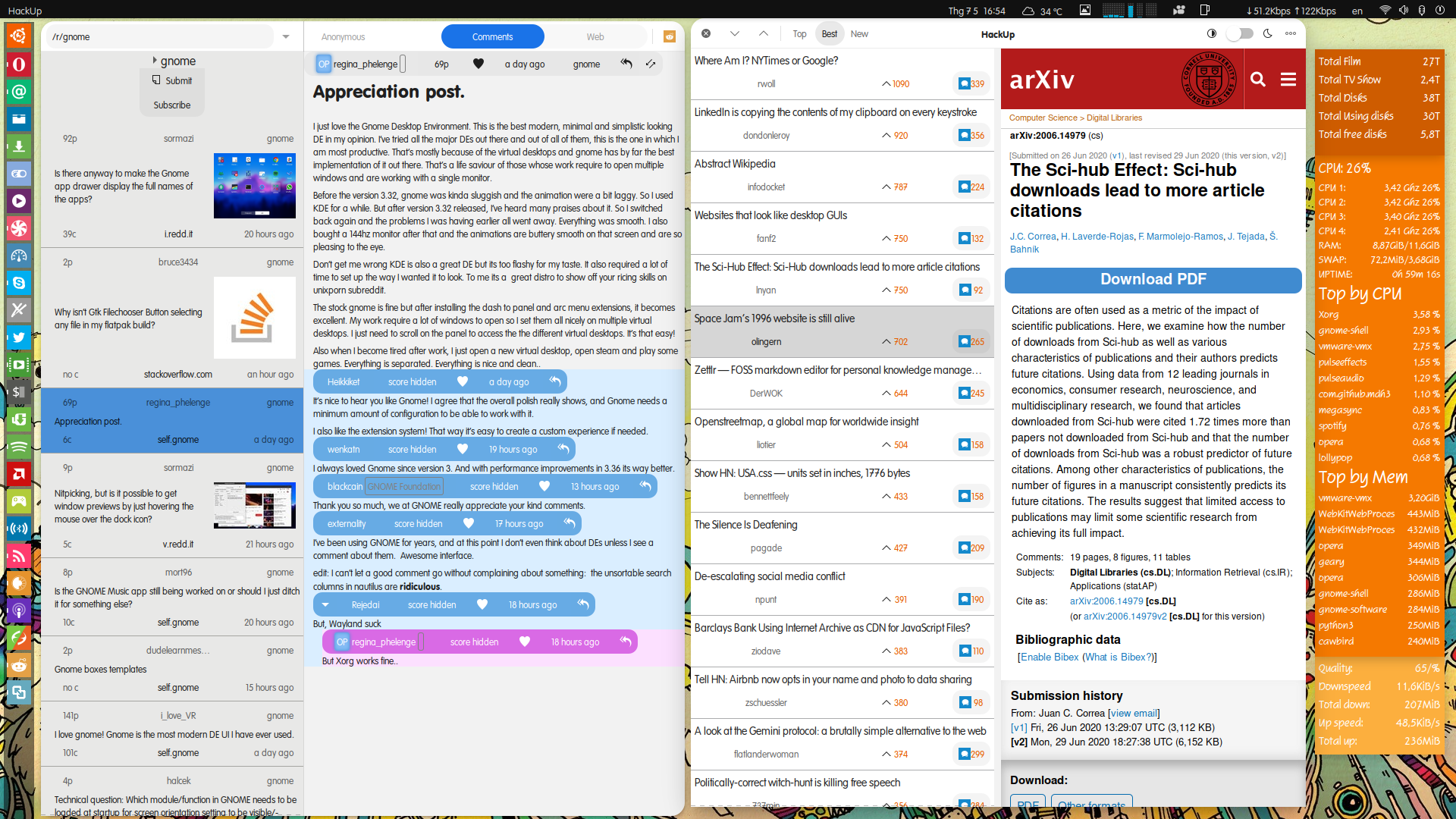Viewport: 1456px width, 819px height.
Task: Click the volume icon in top bar
Action: [x=1404, y=11]
